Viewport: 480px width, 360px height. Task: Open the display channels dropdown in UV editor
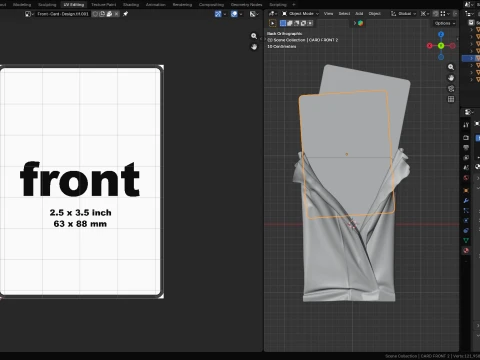(254, 14)
